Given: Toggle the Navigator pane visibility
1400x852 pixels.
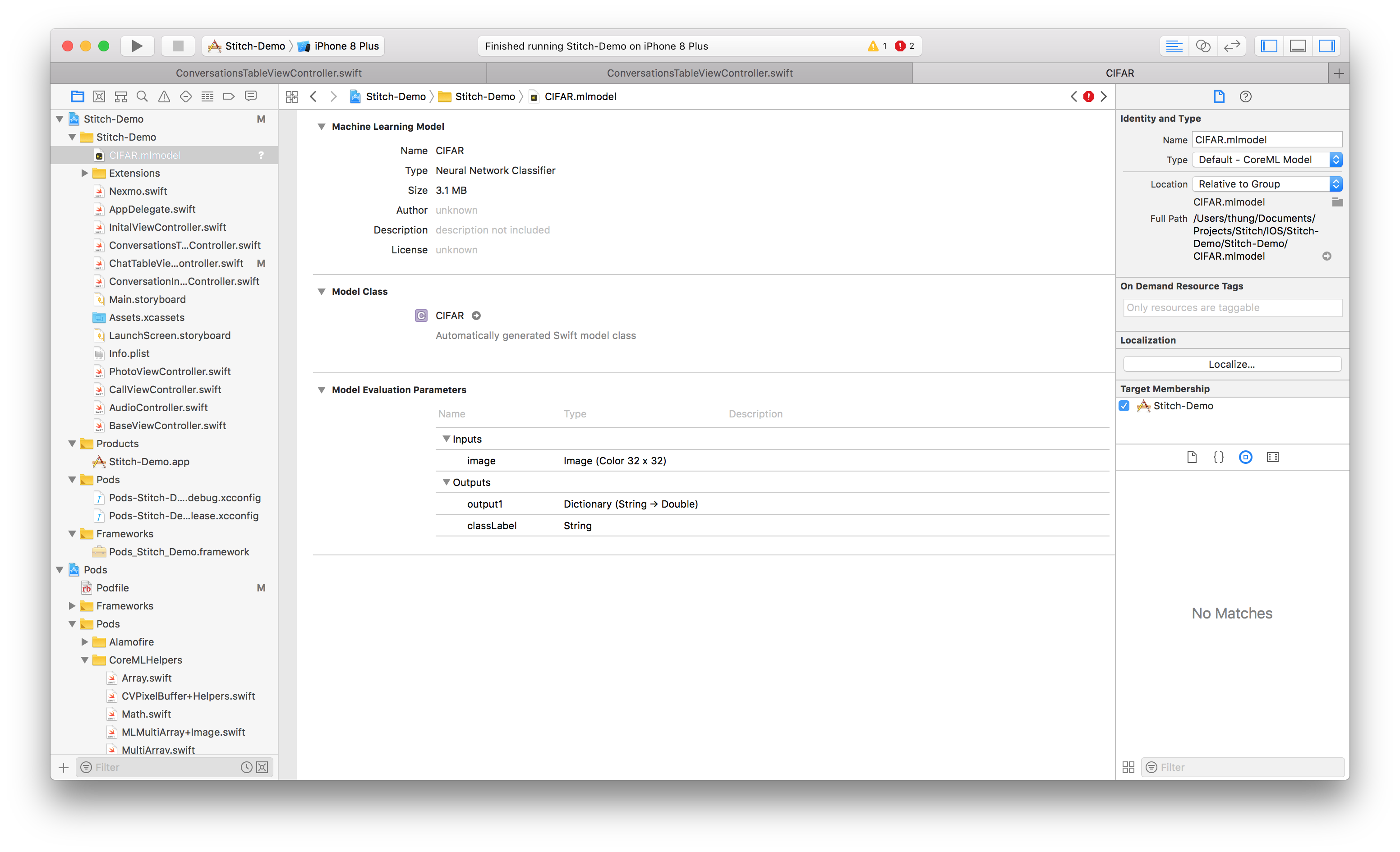Looking at the screenshot, I should click(x=1269, y=46).
